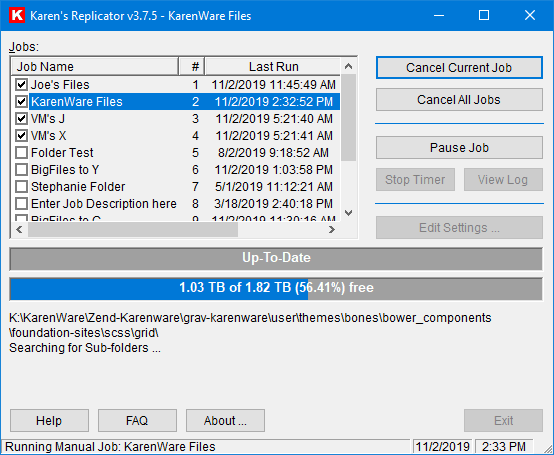The width and height of the screenshot is (554, 455).
Task: Enable the Folder Test job checkbox
Action: 22,153
